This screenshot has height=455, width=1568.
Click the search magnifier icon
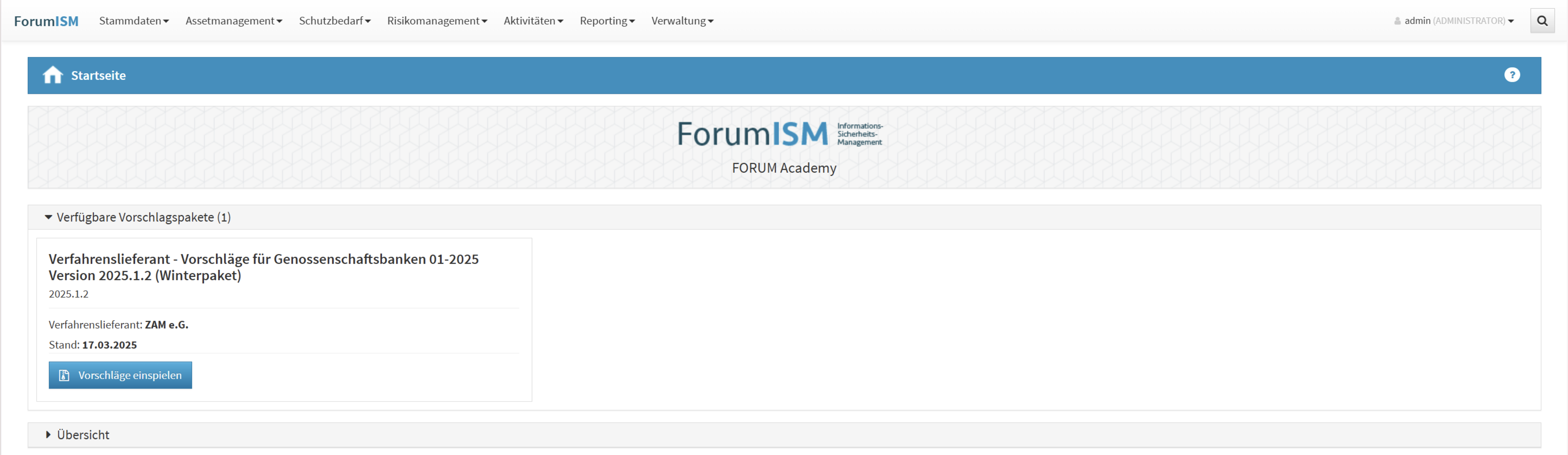[1542, 21]
